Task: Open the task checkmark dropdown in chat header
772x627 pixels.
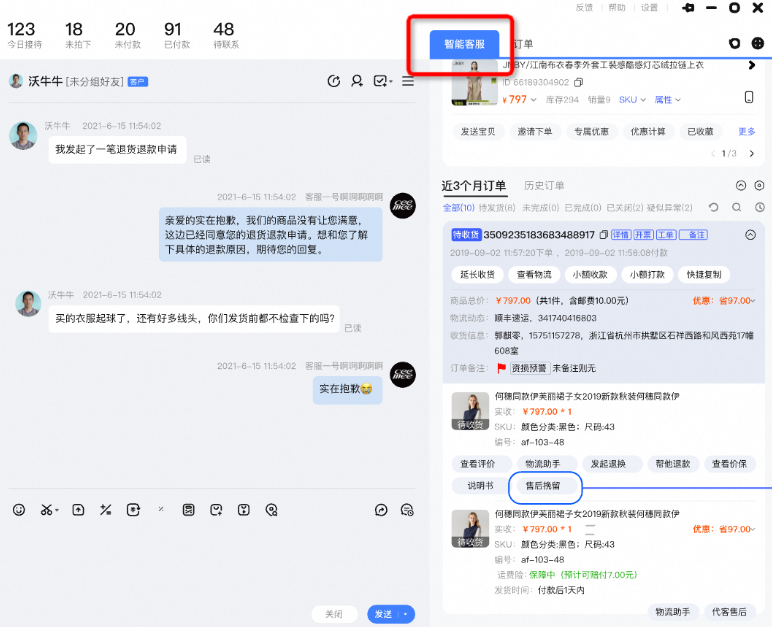Action: pos(383,81)
